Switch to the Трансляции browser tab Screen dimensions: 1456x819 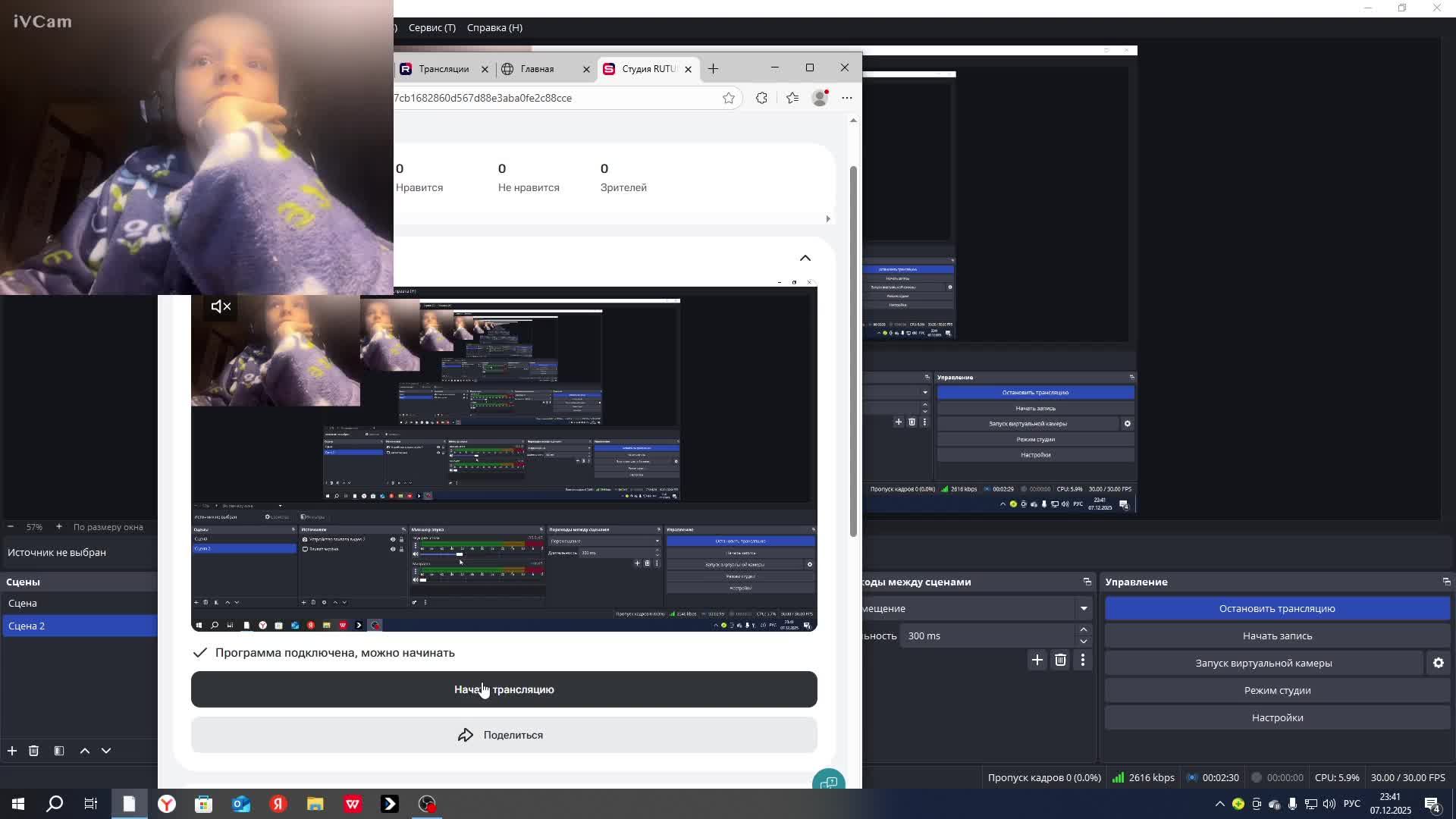[443, 69]
